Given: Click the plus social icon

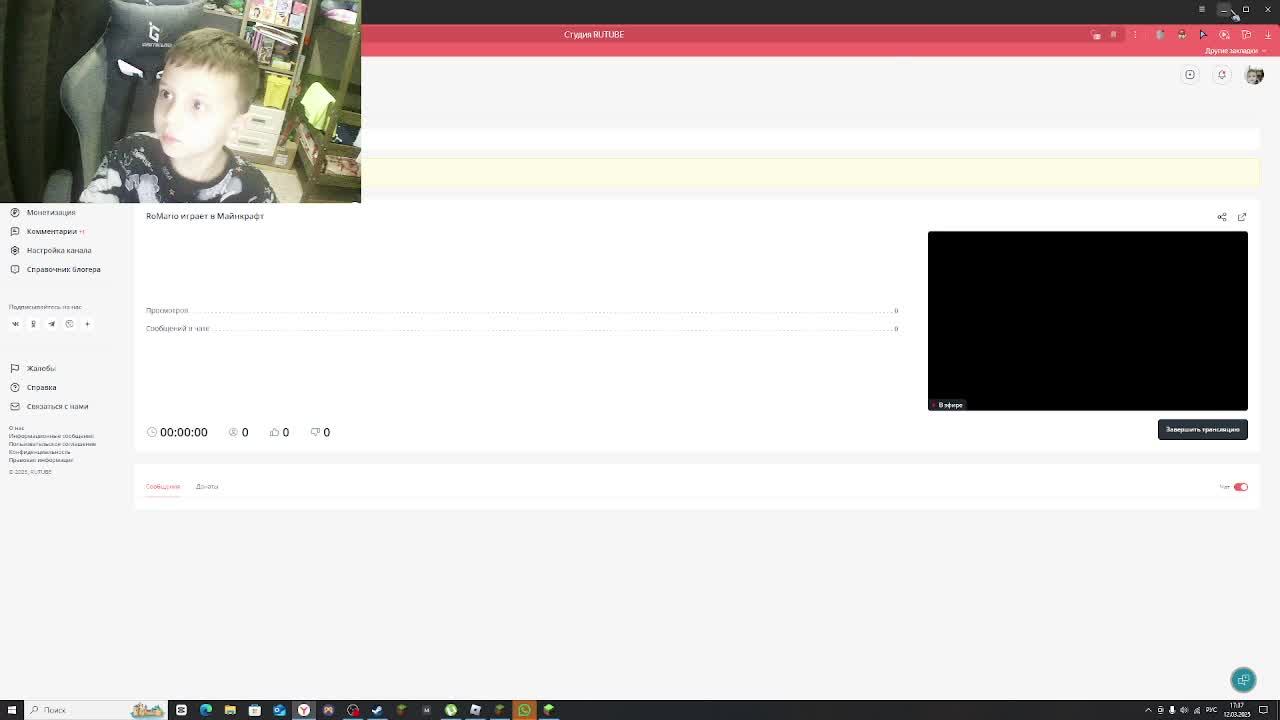Looking at the screenshot, I should 87,324.
